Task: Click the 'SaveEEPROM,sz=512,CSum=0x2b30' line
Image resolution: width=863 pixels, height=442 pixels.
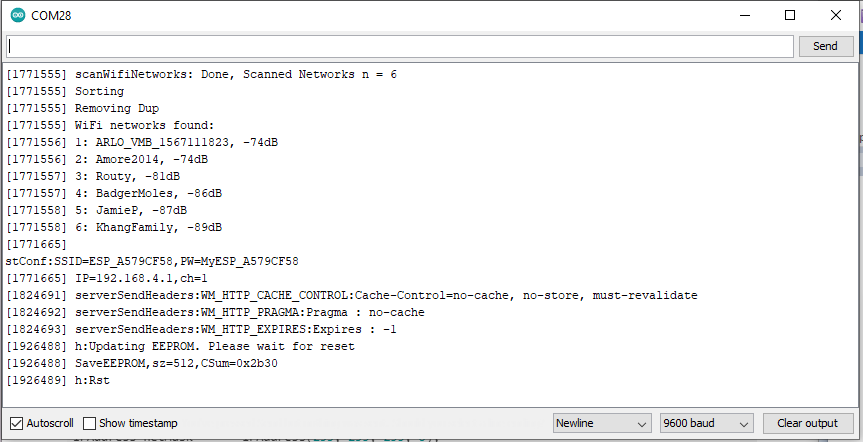Action: [x=142, y=364]
